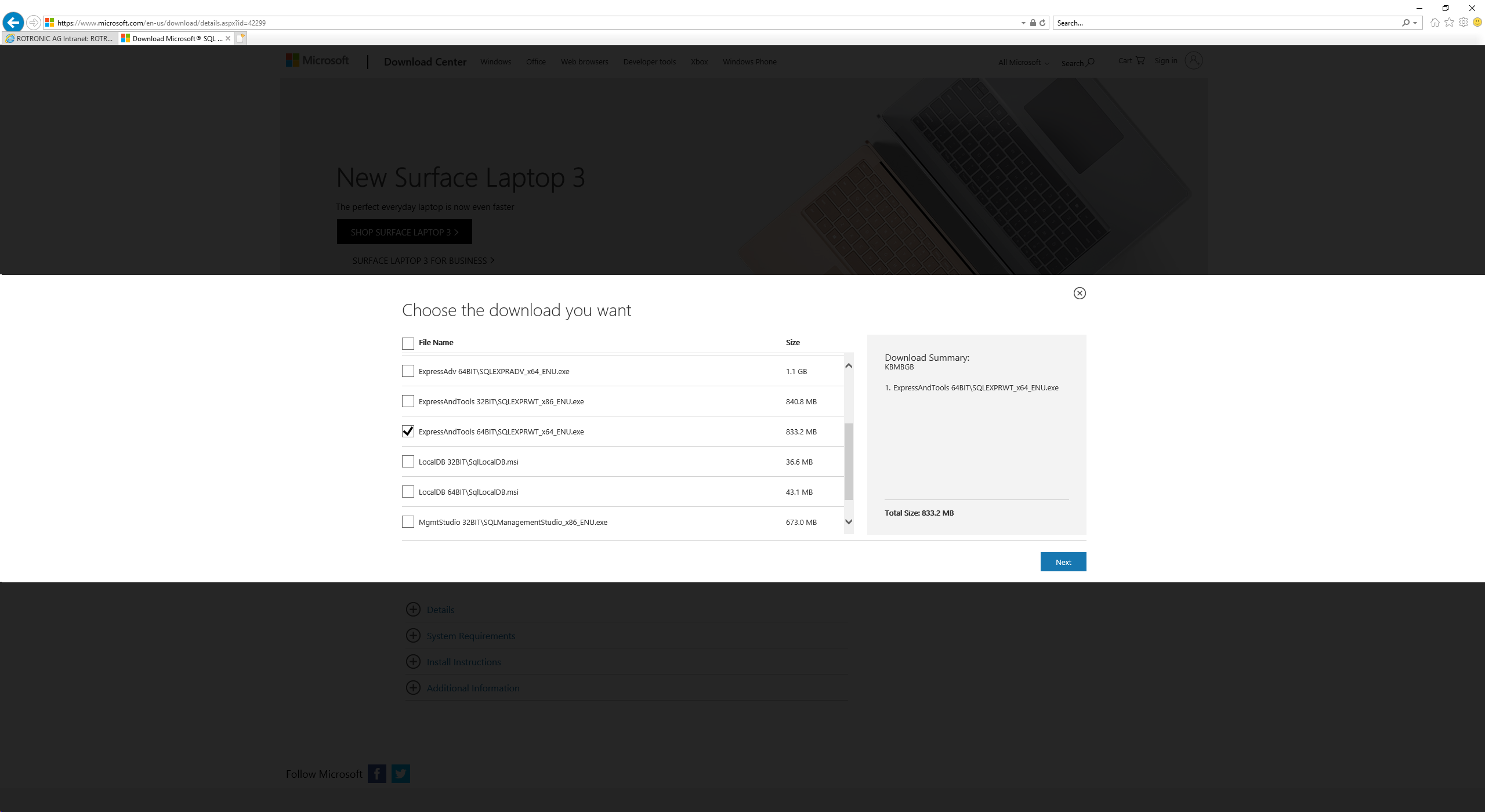Uncheck ExpressAndTools 64BIT SQLEXPRWT_x64_ENU.exe

tap(408, 432)
